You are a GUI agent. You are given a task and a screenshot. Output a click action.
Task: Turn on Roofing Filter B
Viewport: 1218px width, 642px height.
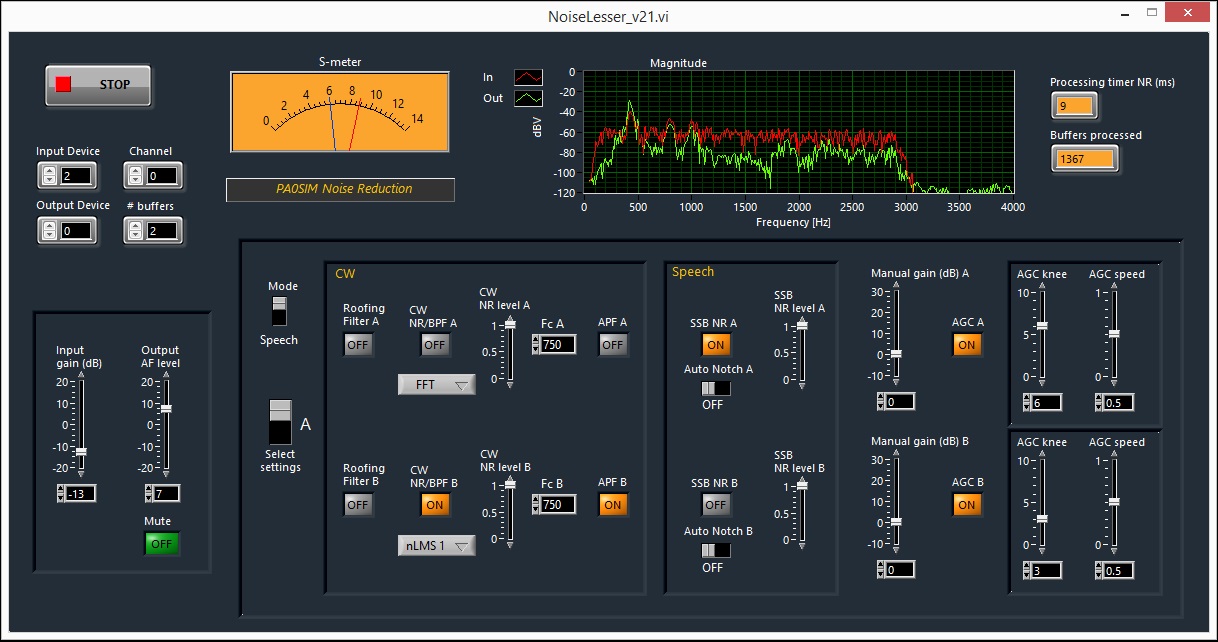(x=358, y=505)
